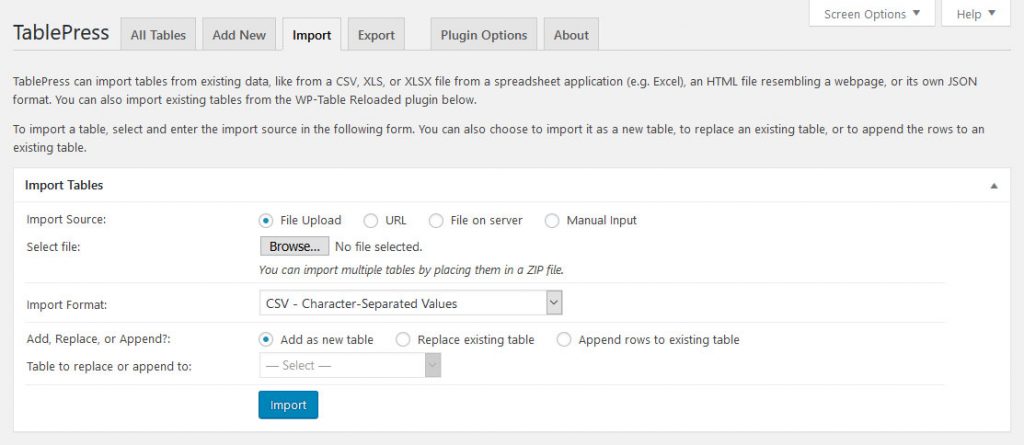This screenshot has width=1024, height=445.
Task: Open the Plugin Options tab
Action: (x=484, y=35)
